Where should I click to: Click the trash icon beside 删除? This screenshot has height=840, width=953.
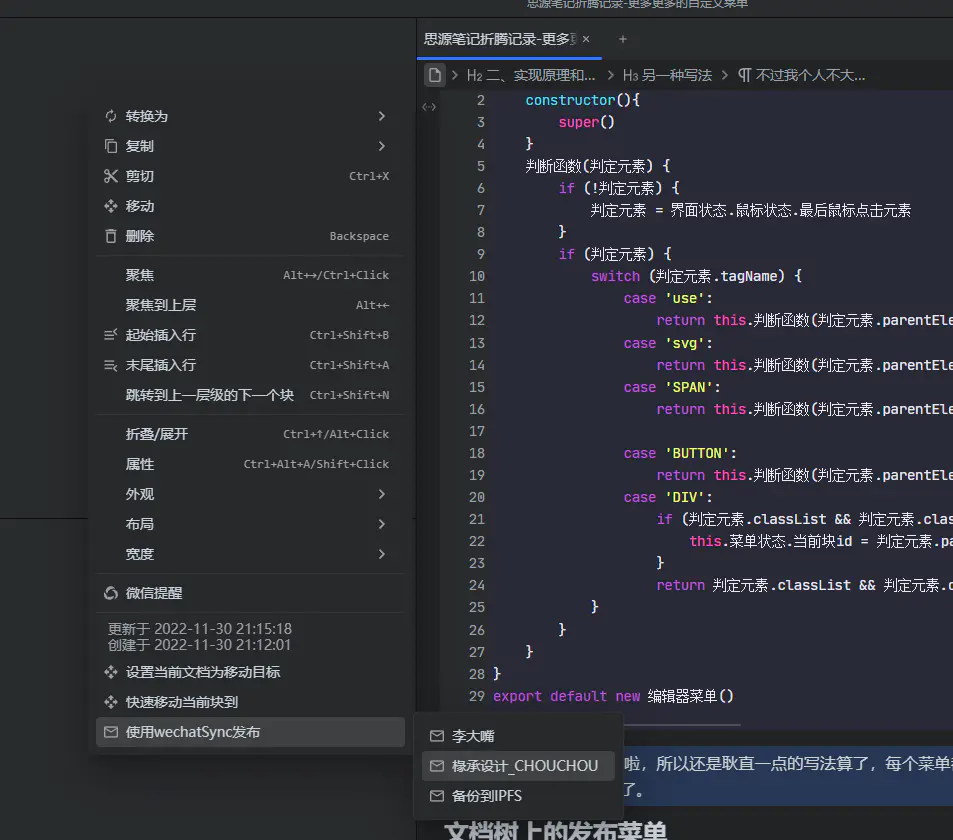(x=111, y=236)
